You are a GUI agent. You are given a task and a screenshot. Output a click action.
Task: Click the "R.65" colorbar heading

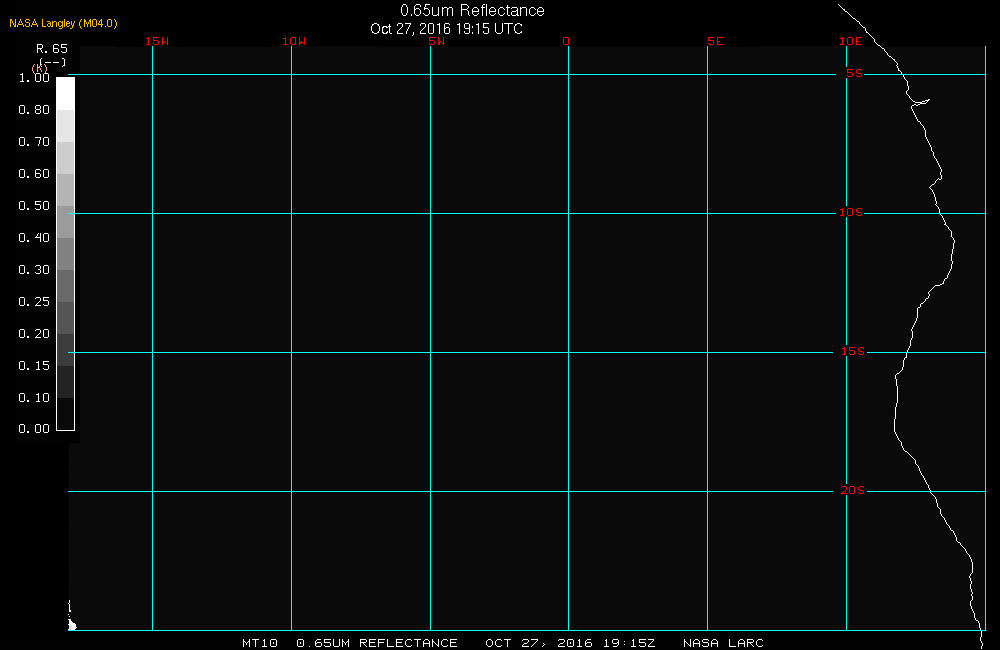(52, 48)
